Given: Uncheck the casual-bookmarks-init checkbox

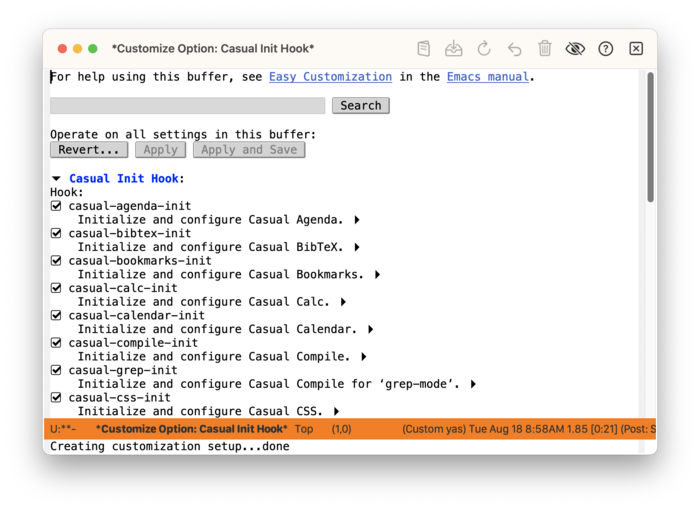Looking at the screenshot, I should (56, 260).
